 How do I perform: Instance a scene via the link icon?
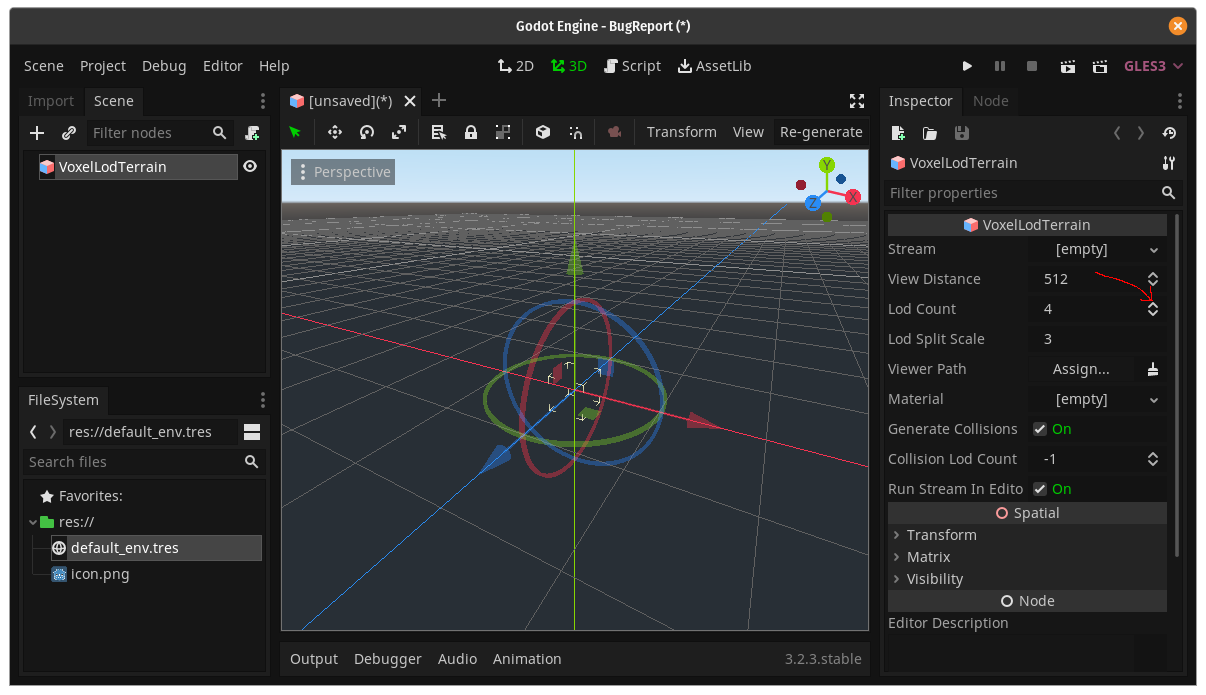68,132
